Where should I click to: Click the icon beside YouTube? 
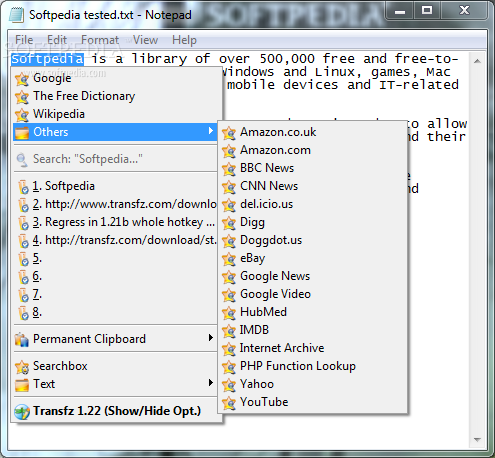229,403
